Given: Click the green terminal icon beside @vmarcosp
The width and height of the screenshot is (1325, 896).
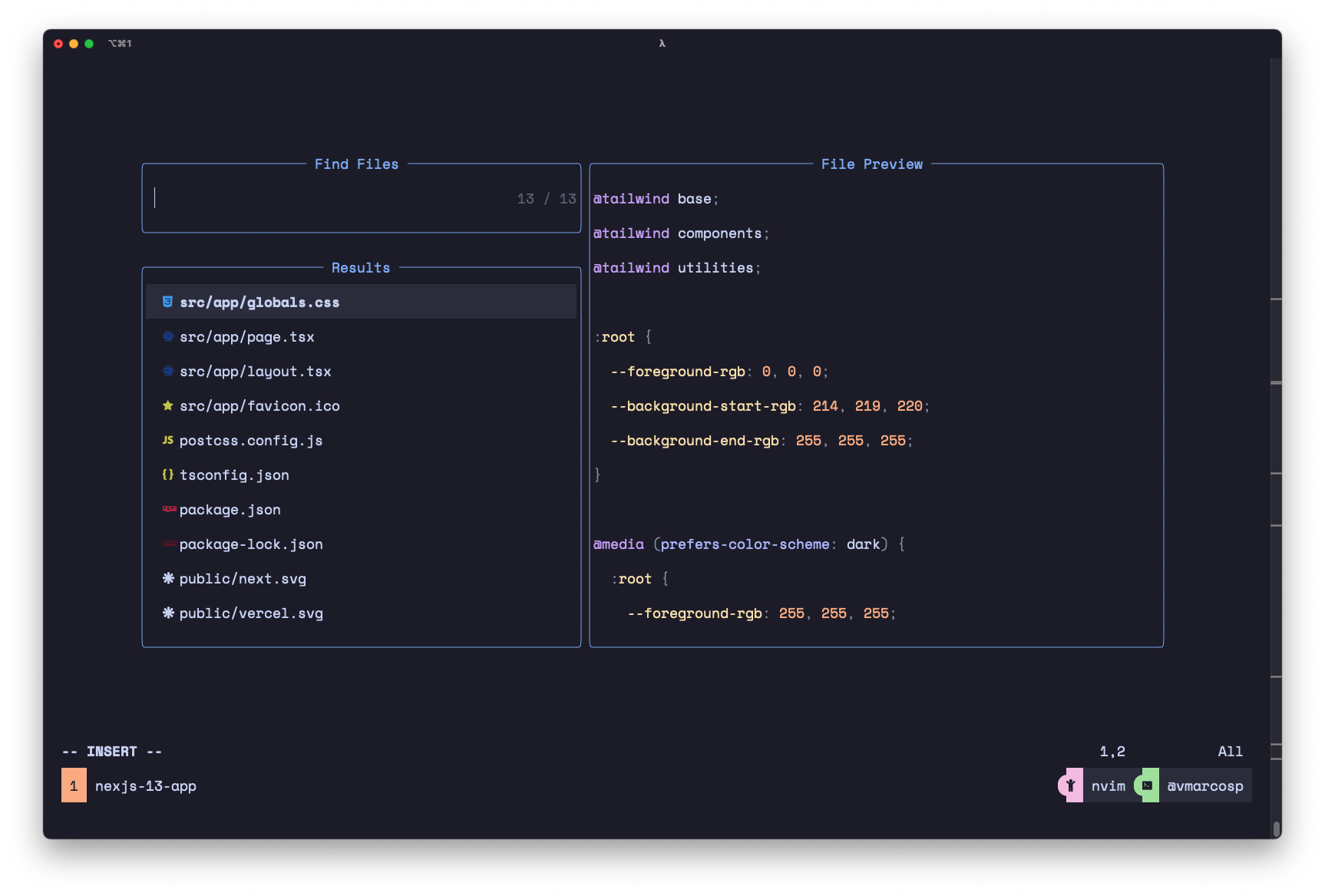Looking at the screenshot, I should (1147, 785).
